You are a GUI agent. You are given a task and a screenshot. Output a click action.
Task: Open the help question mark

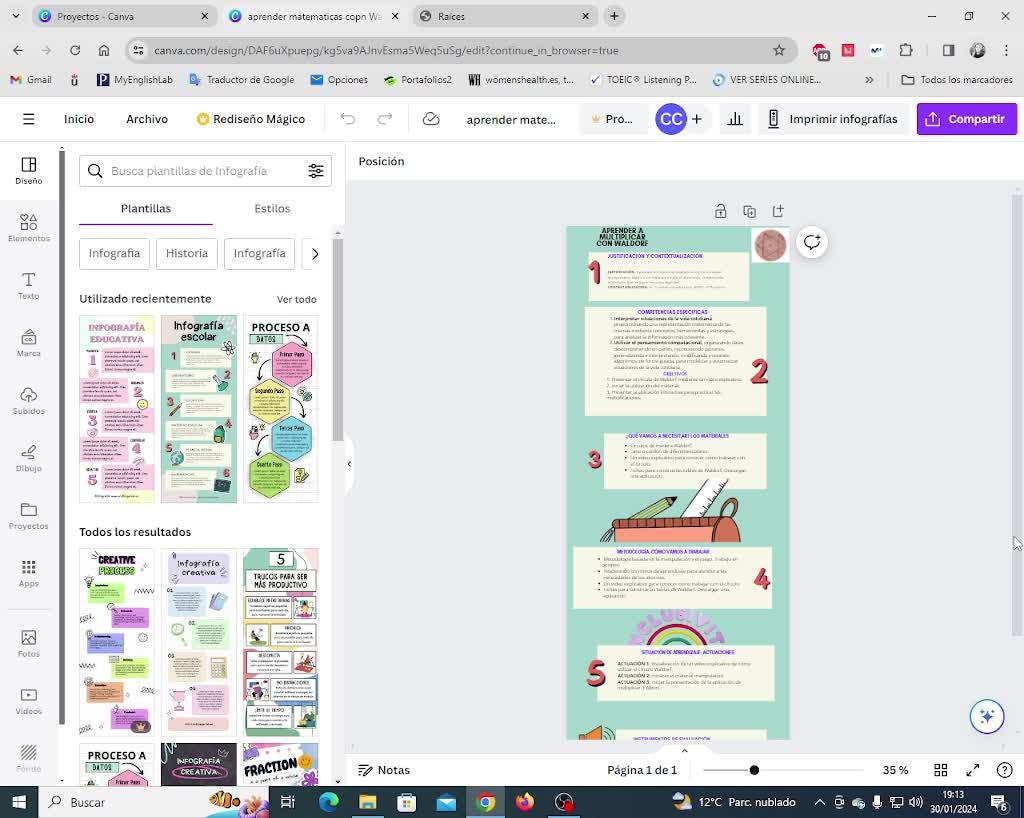tap(1004, 770)
